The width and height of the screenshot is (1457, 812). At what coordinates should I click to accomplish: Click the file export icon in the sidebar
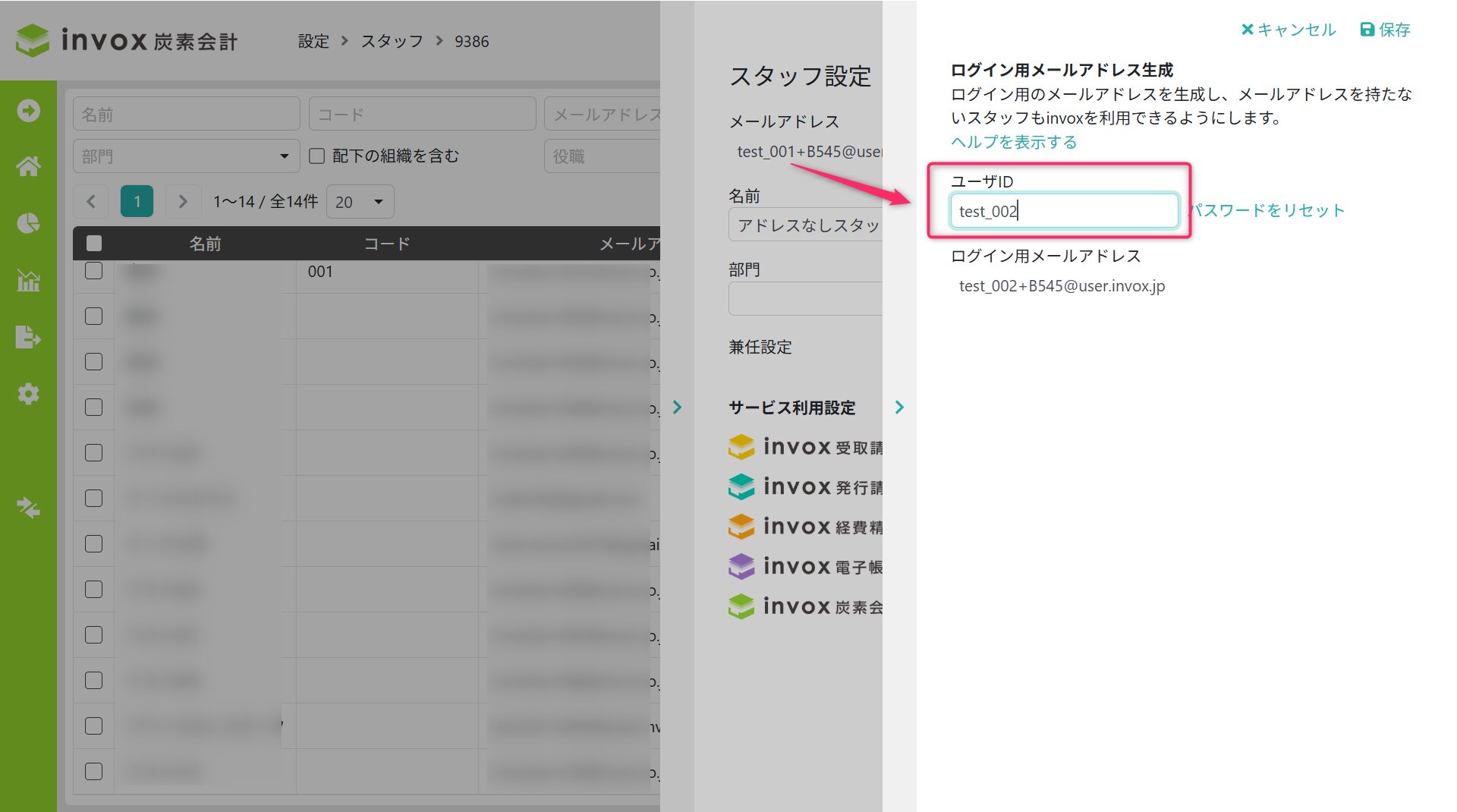29,337
